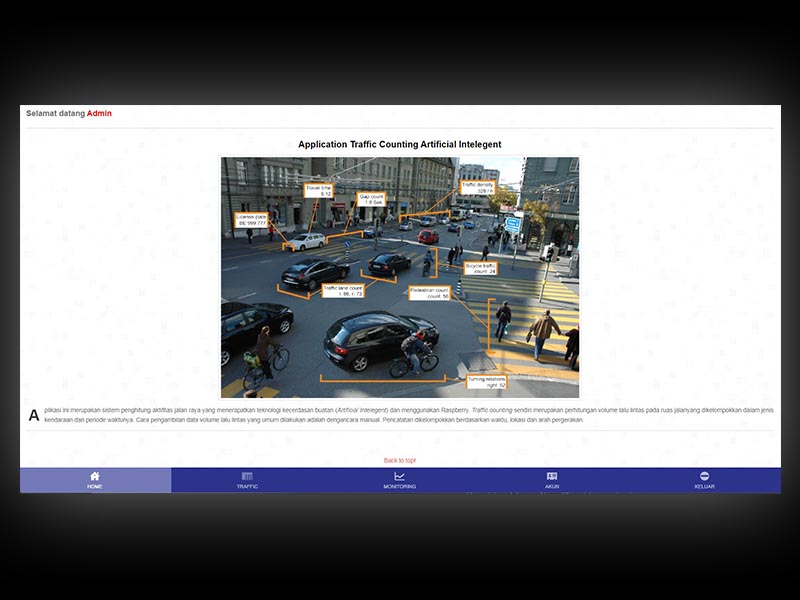Click the traffic intersection image
The image size is (800, 600).
(x=399, y=275)
